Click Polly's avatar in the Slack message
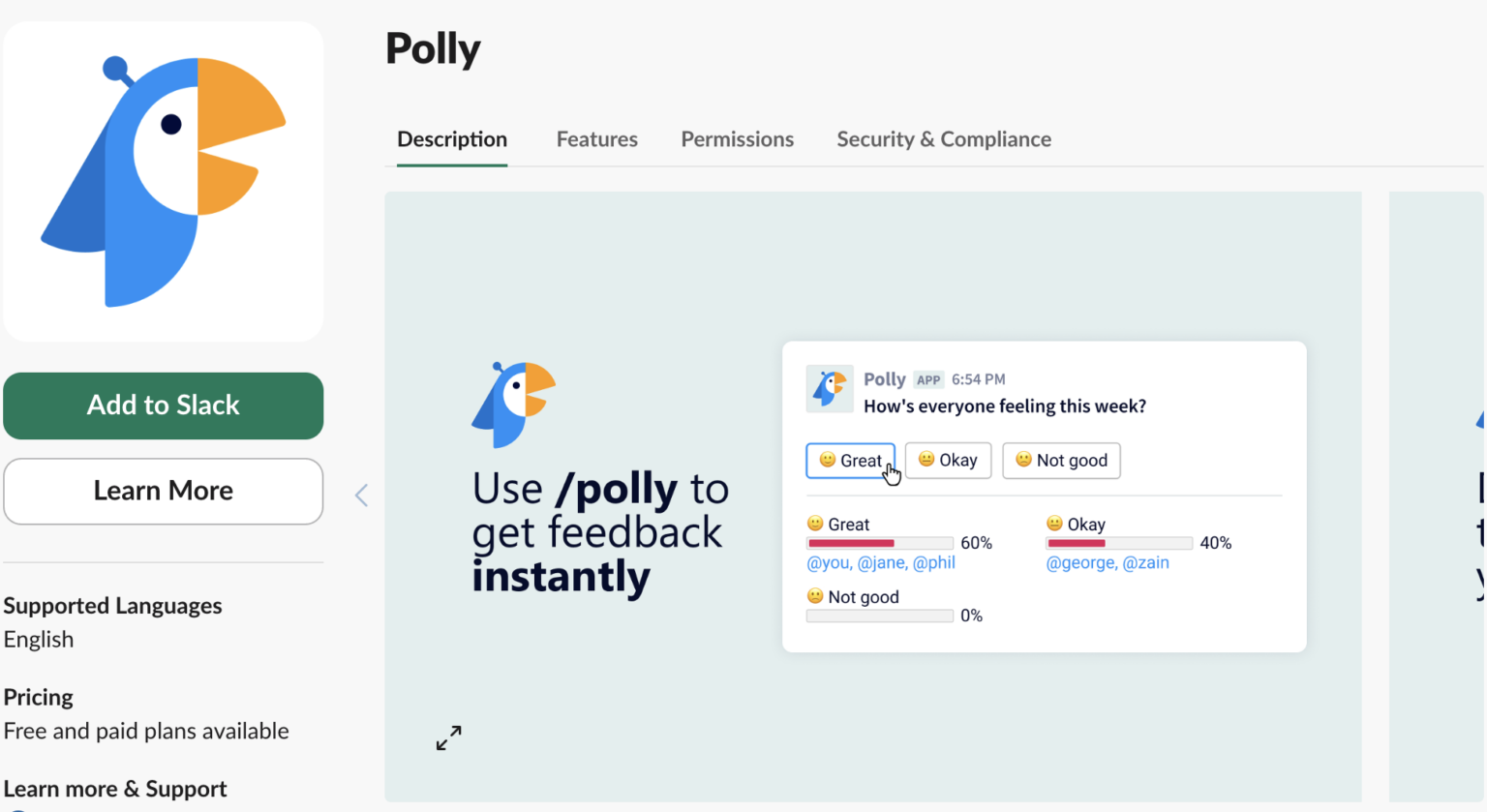The height and width of the screenshot is (812, 1487). tap(830, 388)
